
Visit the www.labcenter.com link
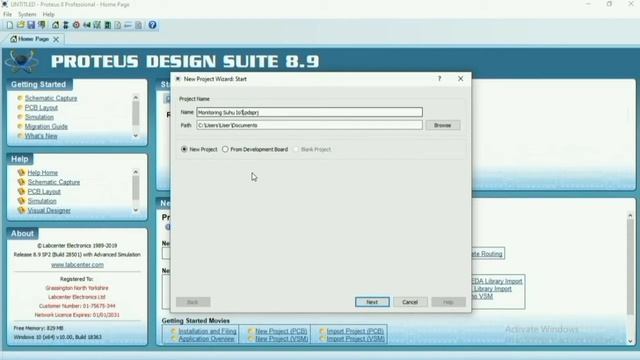(77, 265)
